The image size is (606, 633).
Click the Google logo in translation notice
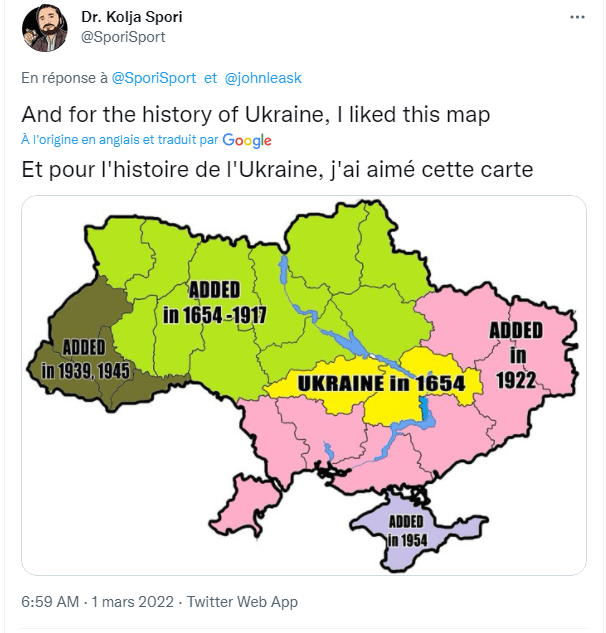click(x=247, y=141)
